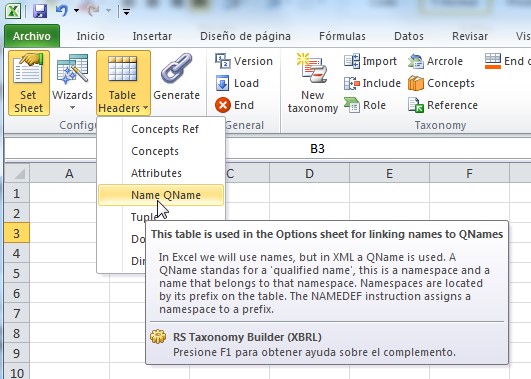Select the highlighted row 3 header
Viewport: 531px width, 379px height.
coord(17,233)
